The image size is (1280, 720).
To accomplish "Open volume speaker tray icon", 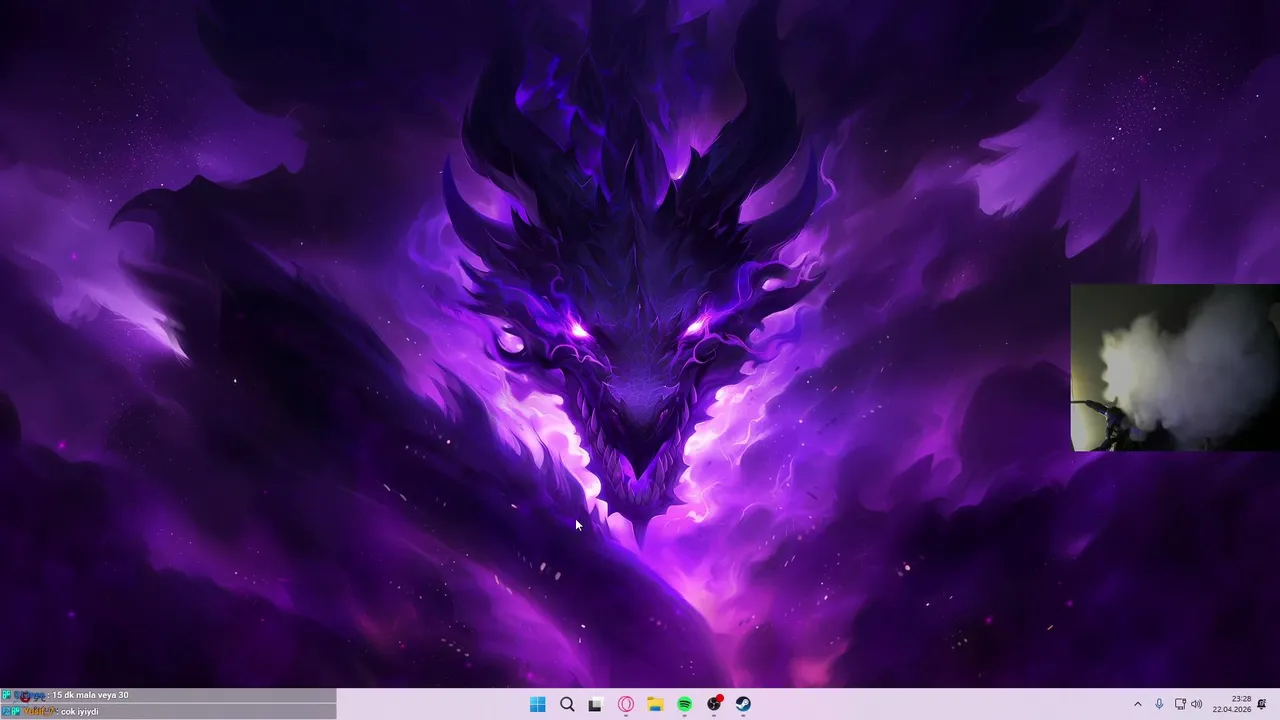I will 1197,704.
